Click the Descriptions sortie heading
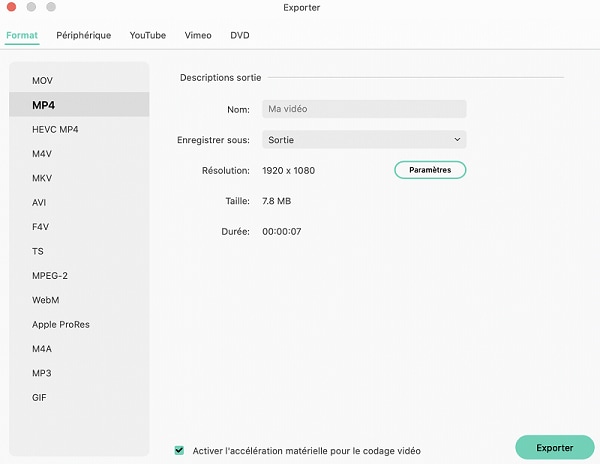600x464 pixels. point(220,78)
